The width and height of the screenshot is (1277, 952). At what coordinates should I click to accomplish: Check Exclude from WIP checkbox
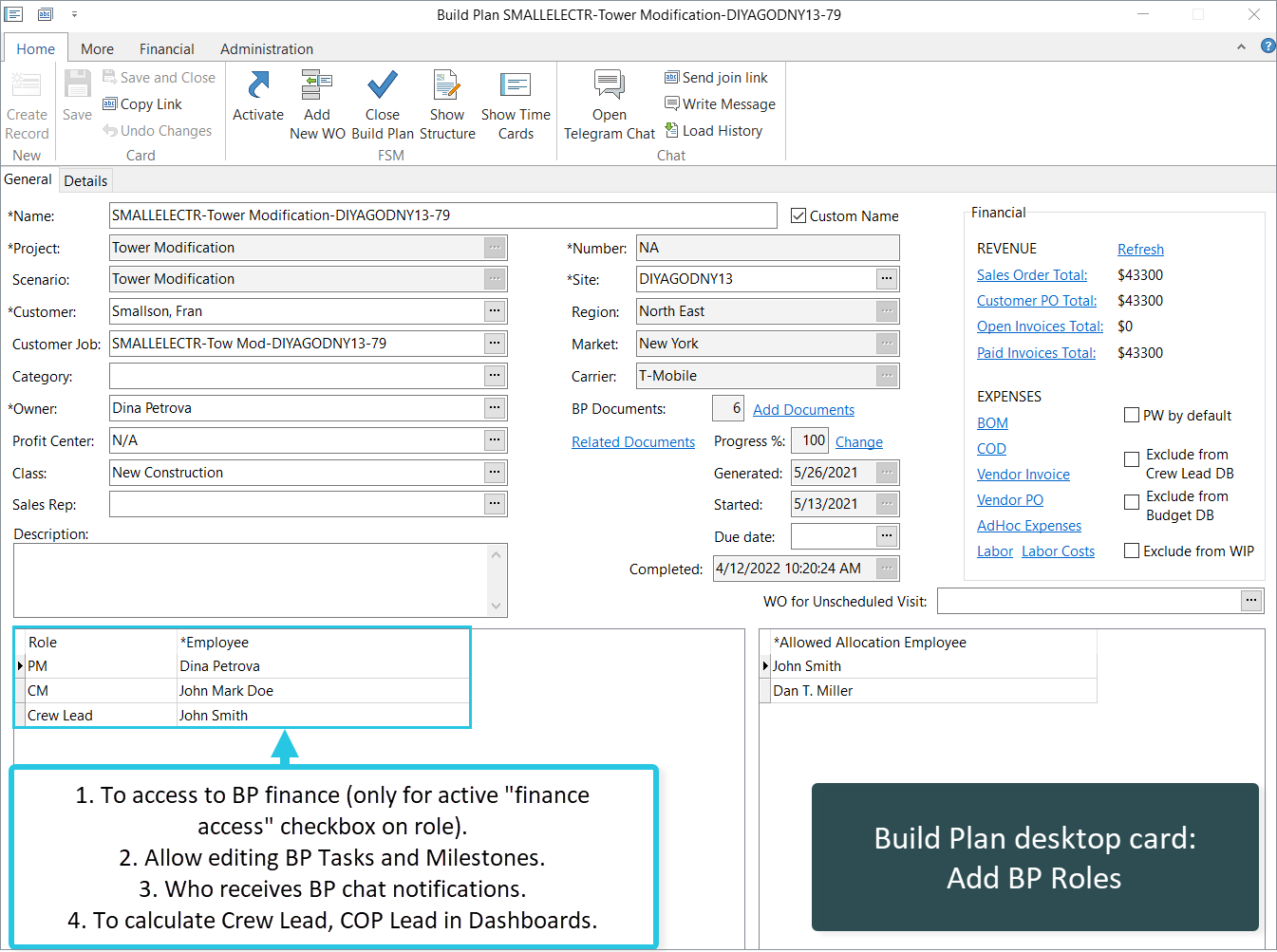[x=1132, y=551]
